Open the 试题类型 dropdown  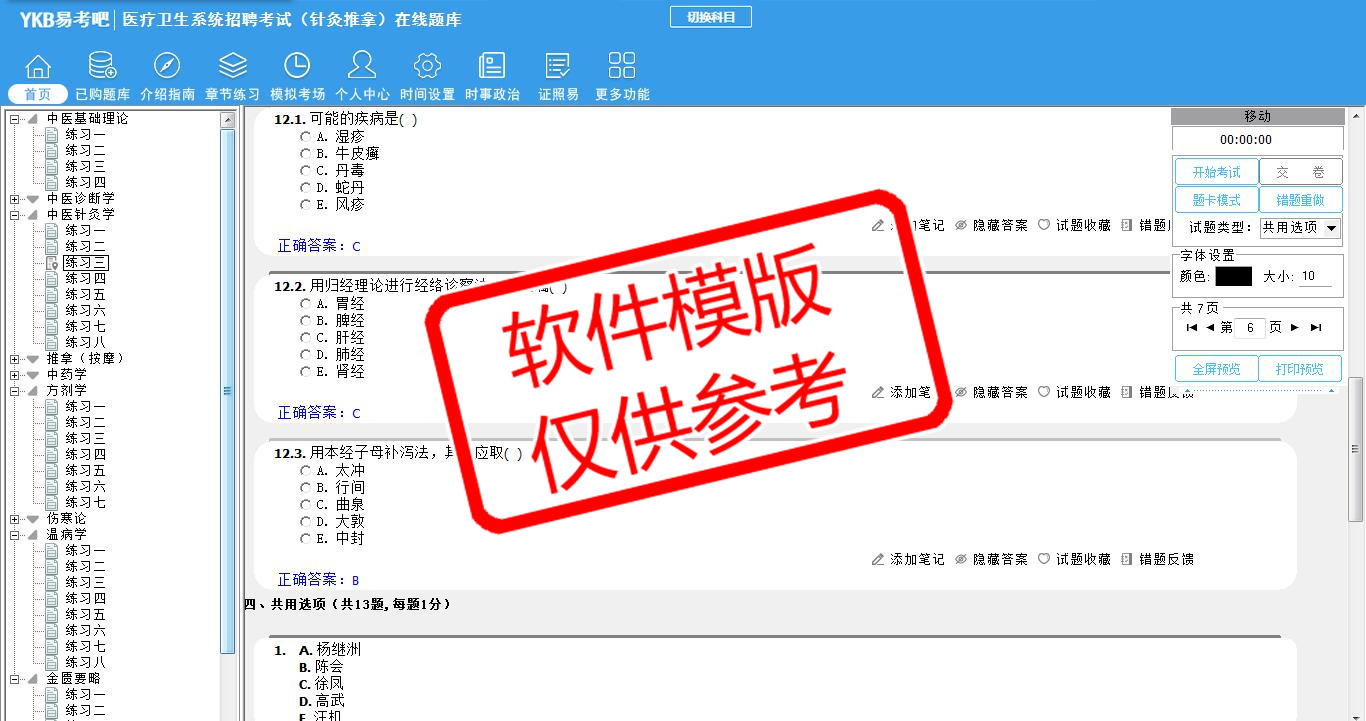[1331, 228]
